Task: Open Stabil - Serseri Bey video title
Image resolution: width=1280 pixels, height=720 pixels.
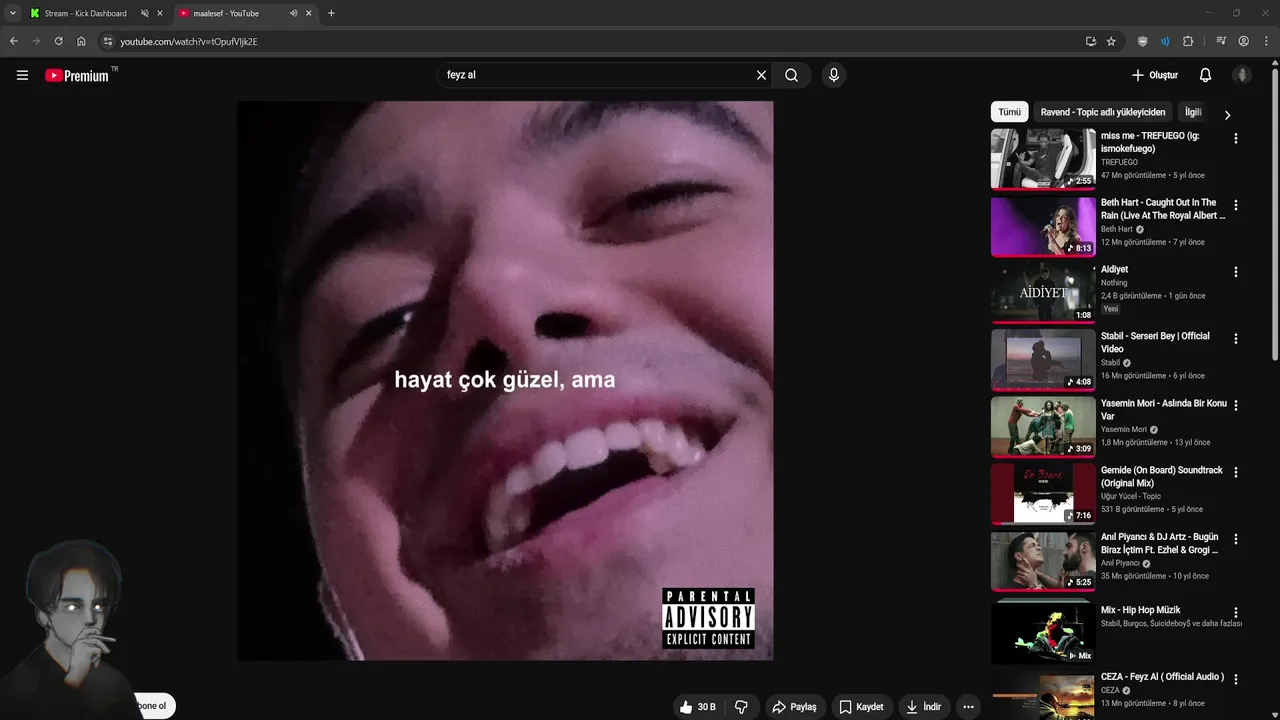Action: [1155, 342]
